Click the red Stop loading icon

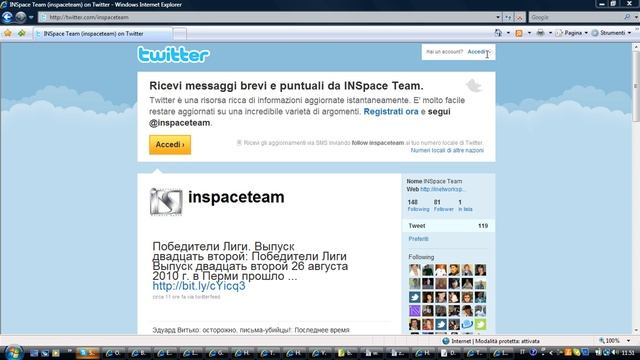(x=519, y=18)
